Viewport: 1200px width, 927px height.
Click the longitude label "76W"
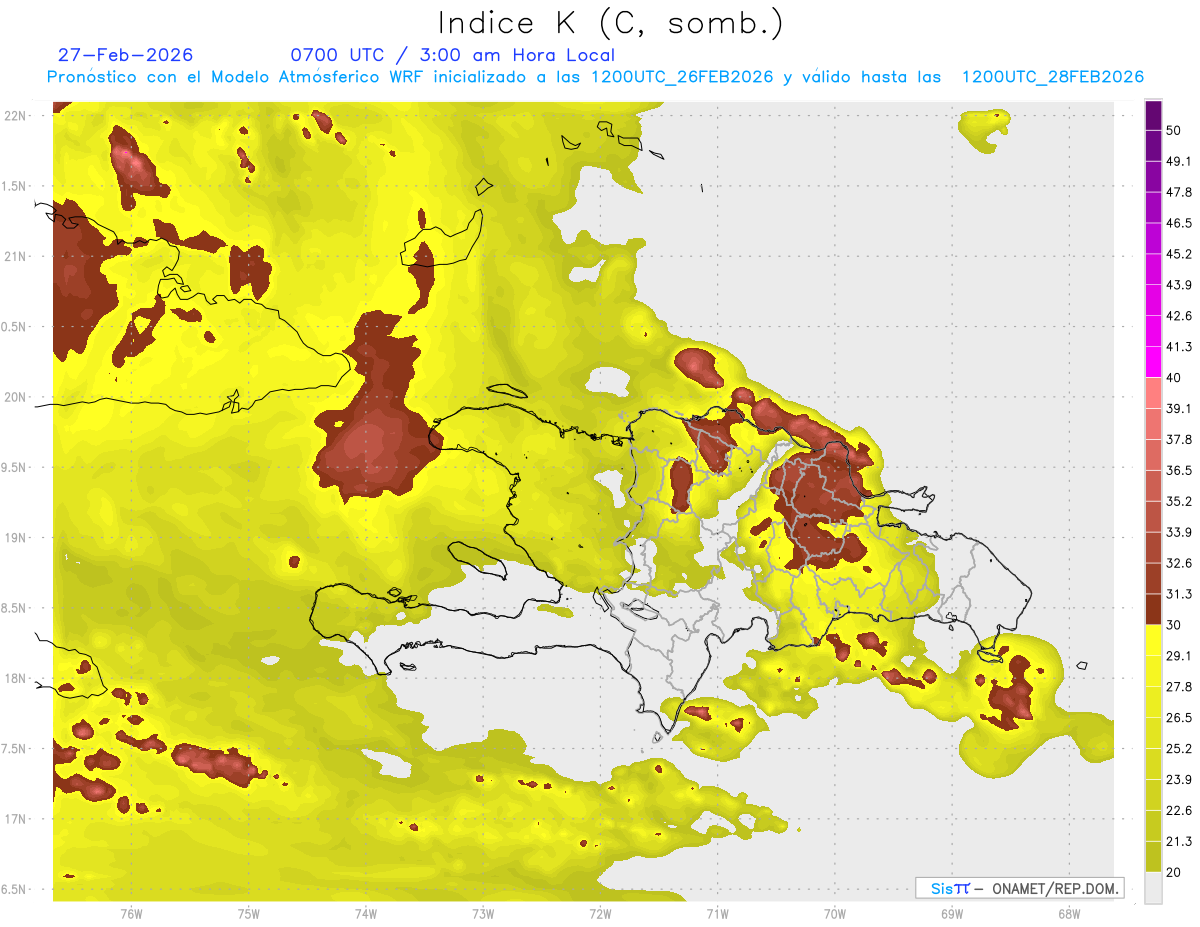pos(131,913)
